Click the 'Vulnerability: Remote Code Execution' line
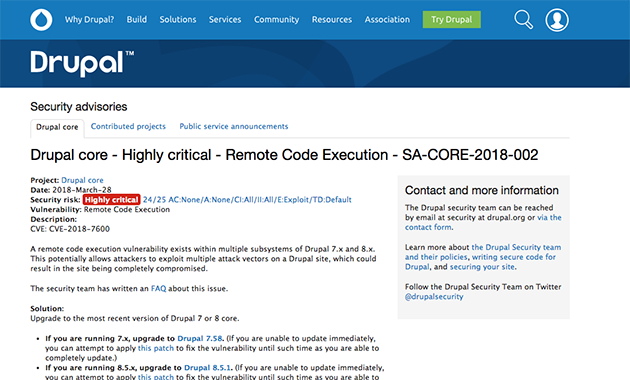Viewport: 630px width, 380px height. point(100,210)
